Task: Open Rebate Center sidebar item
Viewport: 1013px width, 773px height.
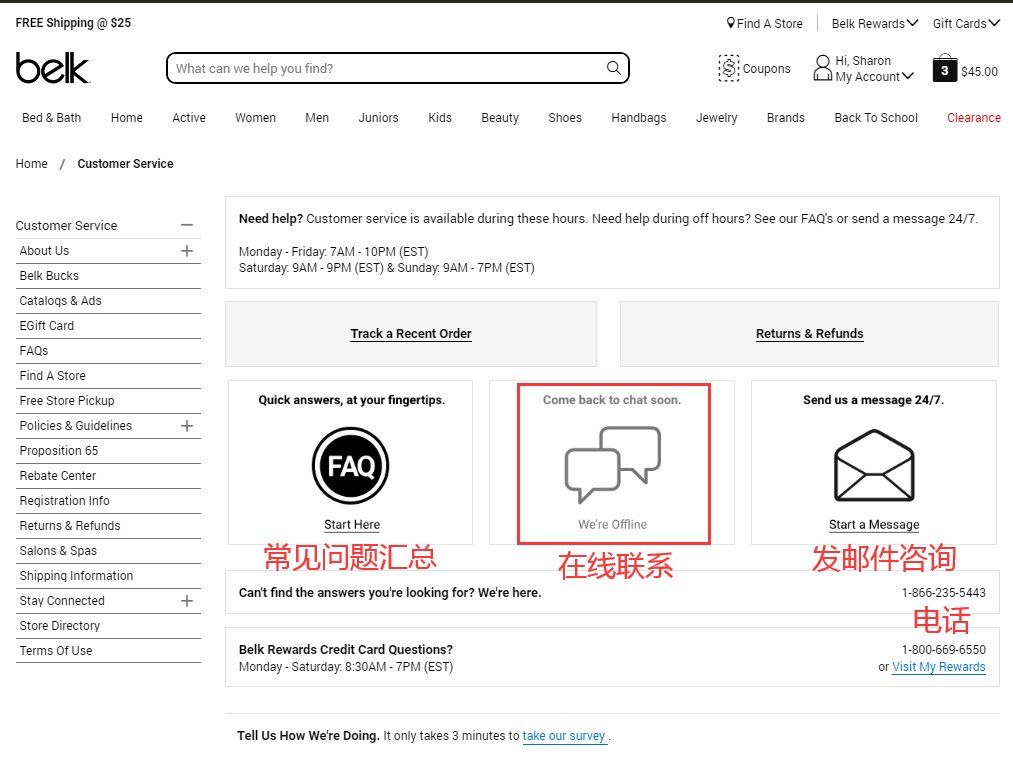Action: (57, 476)
